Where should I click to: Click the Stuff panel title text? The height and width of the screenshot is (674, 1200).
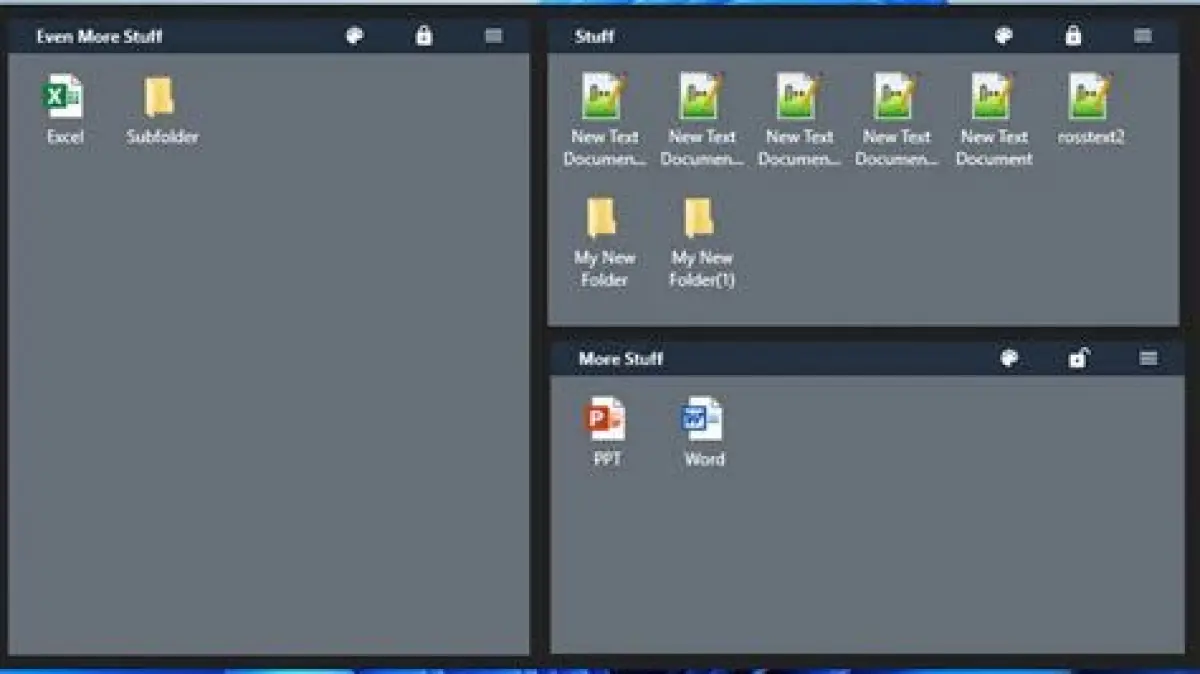pyautogui.click(x=594, y=37)
